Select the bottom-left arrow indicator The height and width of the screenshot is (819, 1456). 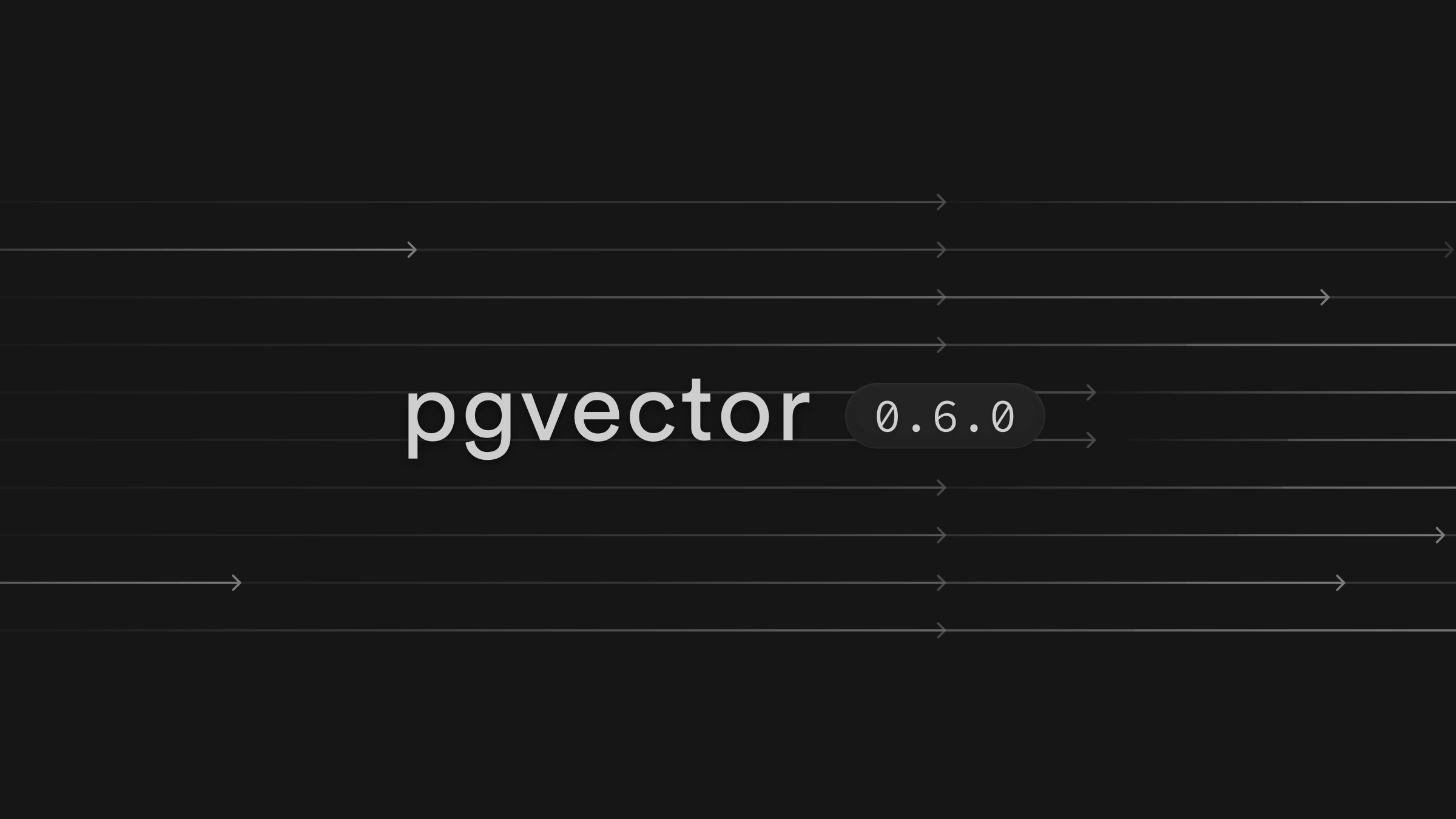click(234, 582)
